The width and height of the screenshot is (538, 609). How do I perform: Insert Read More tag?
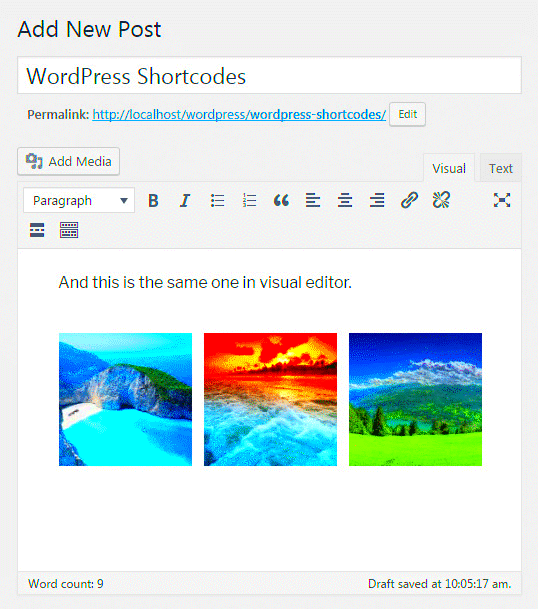pyautogui.click(x=37, y=230)
